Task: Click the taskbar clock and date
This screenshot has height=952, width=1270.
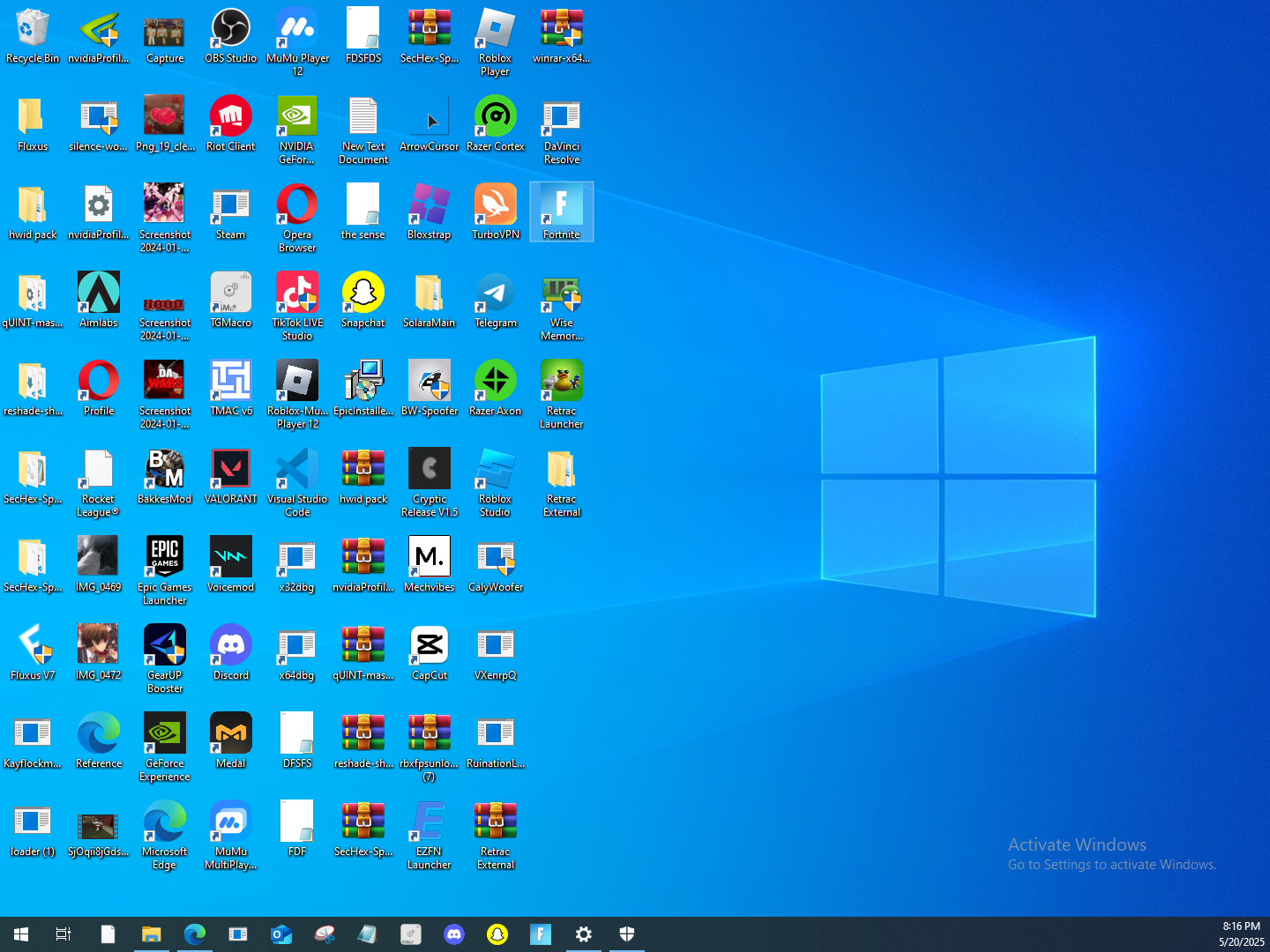Action: [1241, 934]
